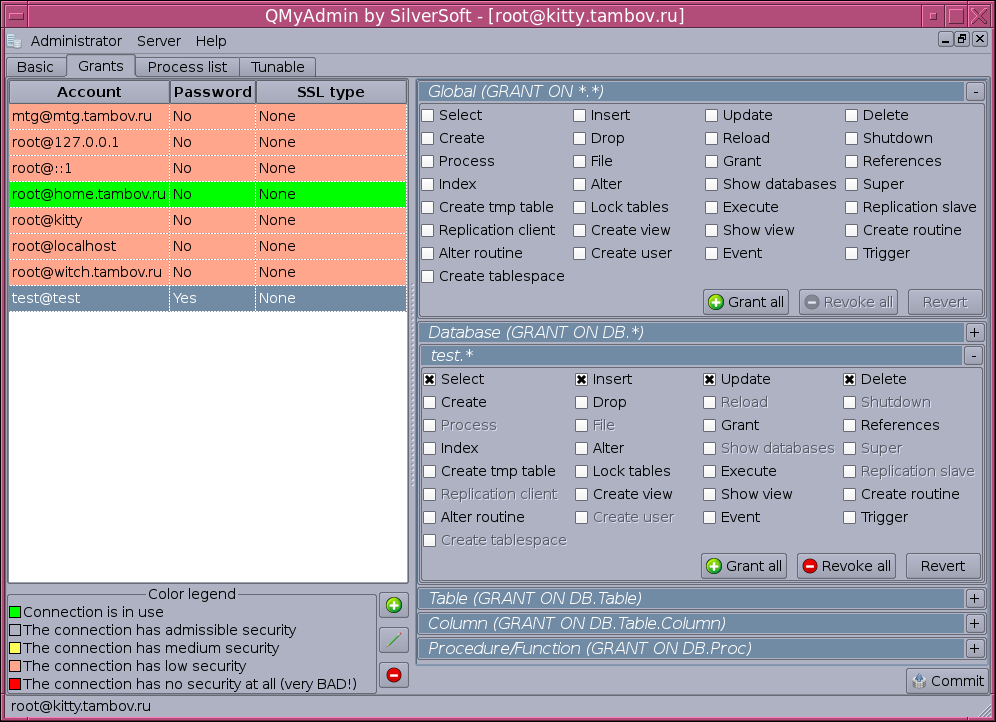Click Revert in the test.* section
Image resolution: width=996 pixels, height=722 pixels.
tap(943, 566)
